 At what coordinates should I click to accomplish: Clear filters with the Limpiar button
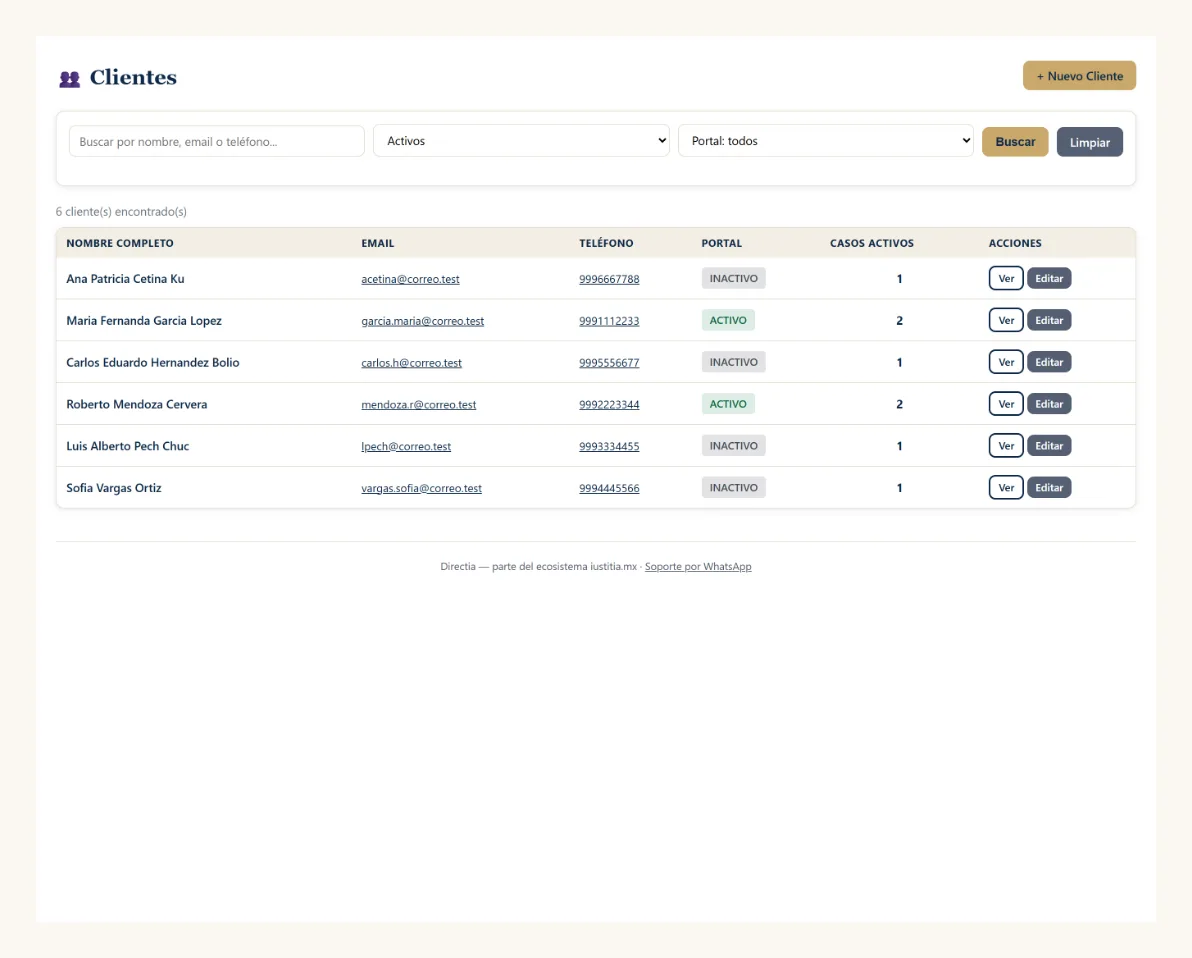click(x=1089, y=142)
